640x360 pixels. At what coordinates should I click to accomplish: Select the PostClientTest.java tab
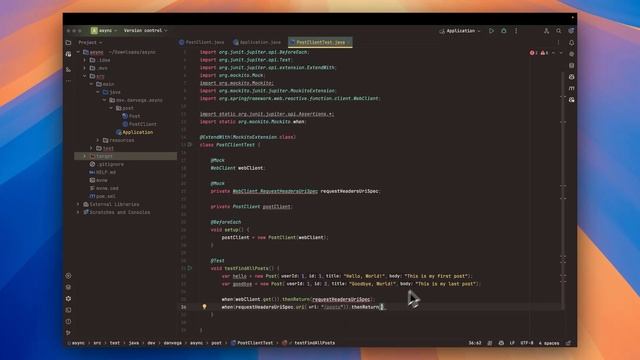pos(320,42)
